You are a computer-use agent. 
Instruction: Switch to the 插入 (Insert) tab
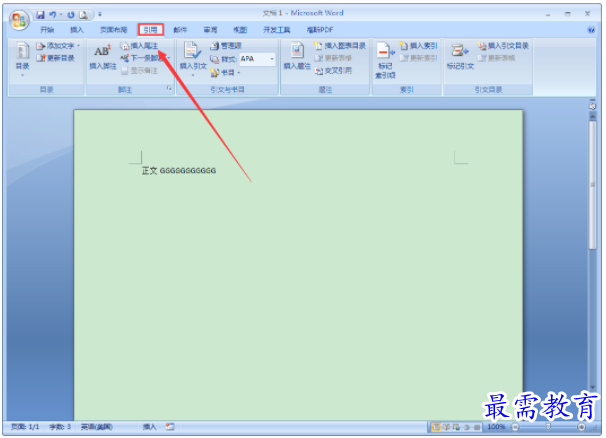click(77, 30)
